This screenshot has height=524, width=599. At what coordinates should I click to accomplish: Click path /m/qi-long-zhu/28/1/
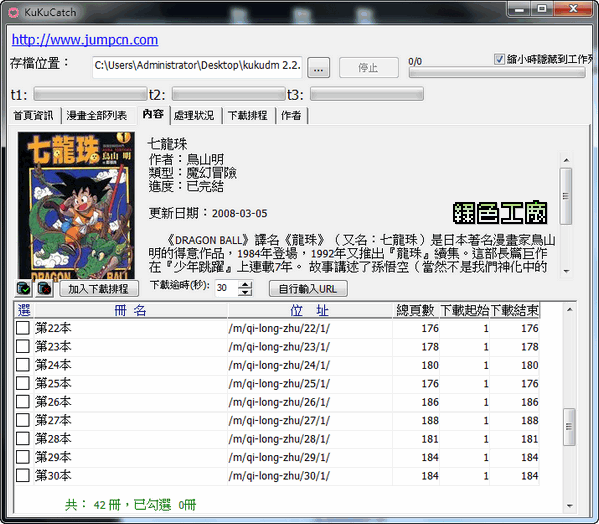click(279, 439)
